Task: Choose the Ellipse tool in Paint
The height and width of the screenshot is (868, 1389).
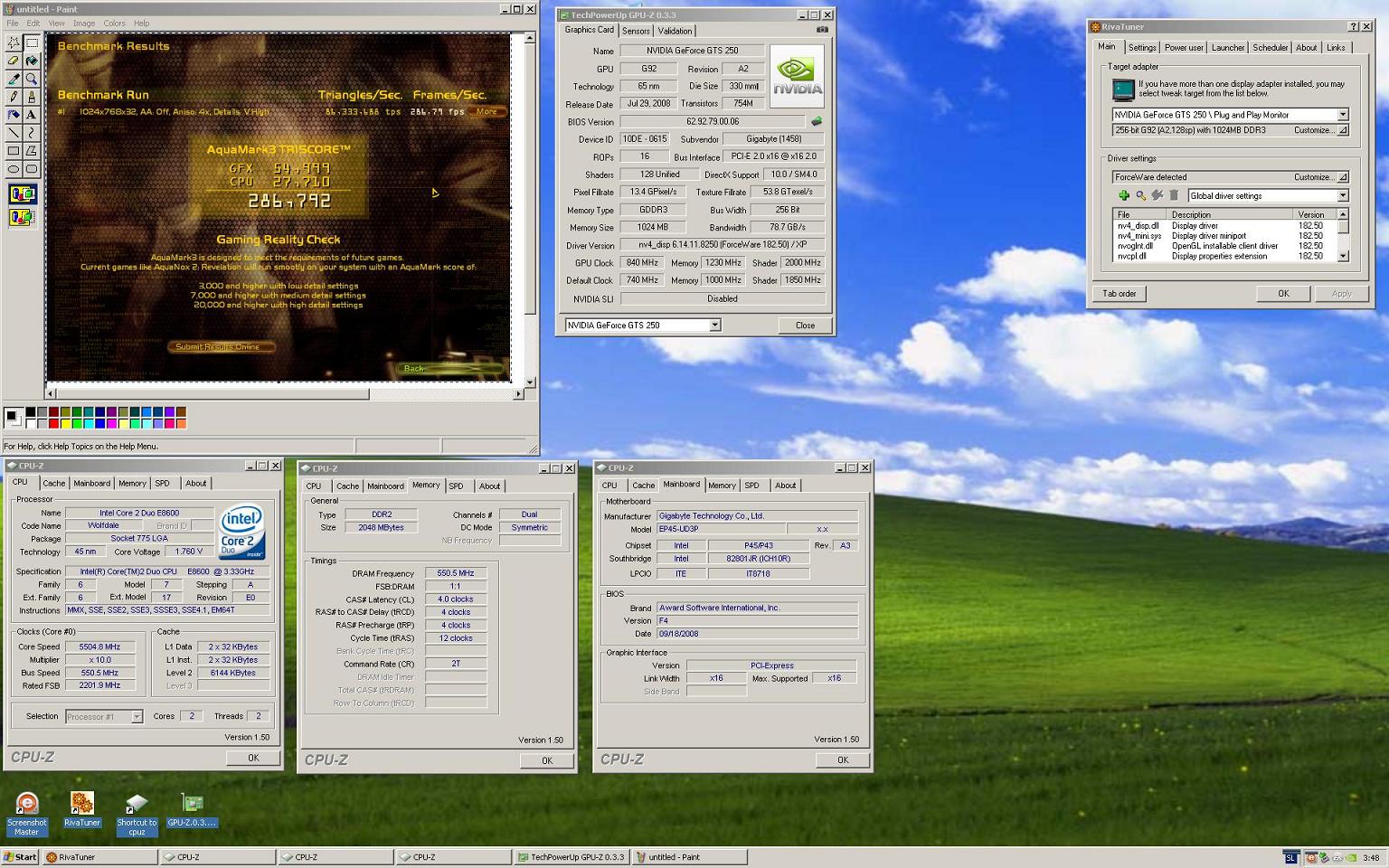Action: 14,169
